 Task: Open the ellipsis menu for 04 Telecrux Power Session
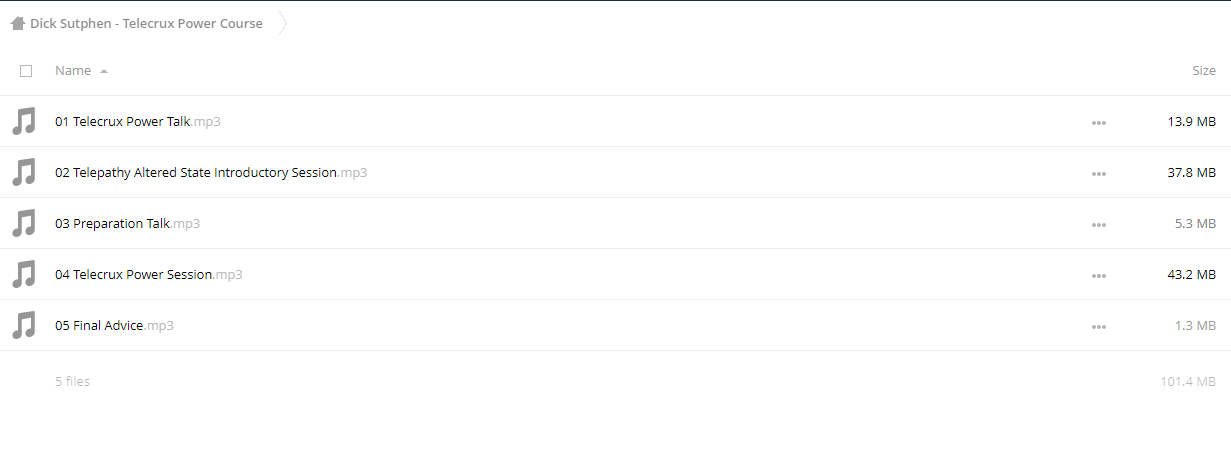click(1099, 275)
